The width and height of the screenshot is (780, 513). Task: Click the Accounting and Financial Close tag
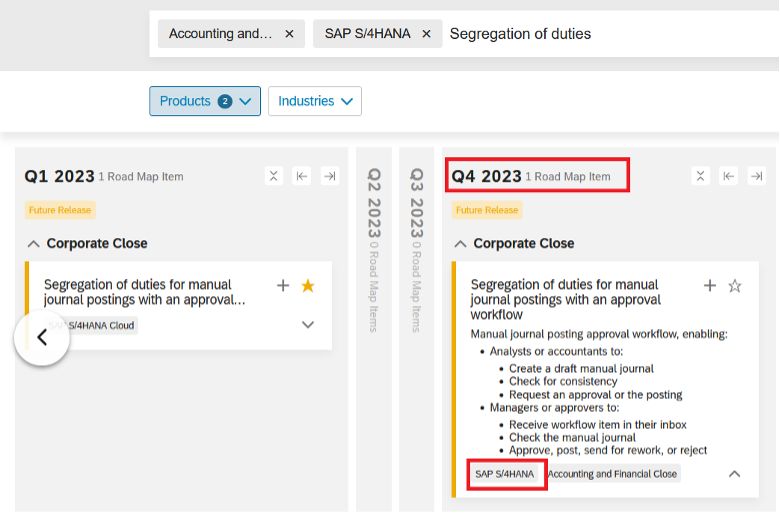pyautogui.click(x=612, y=474)
